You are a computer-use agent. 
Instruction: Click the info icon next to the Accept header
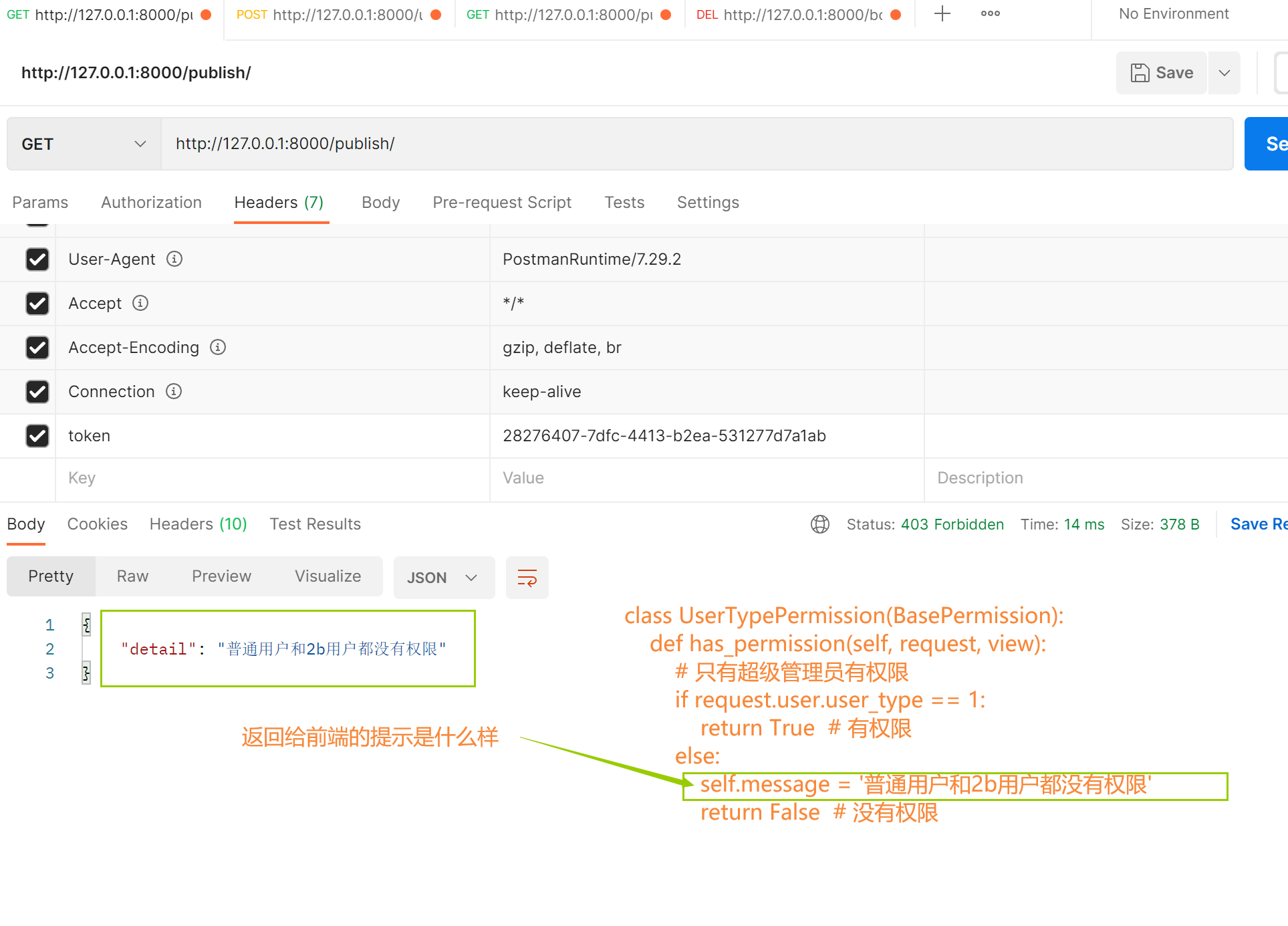(140, 303)
